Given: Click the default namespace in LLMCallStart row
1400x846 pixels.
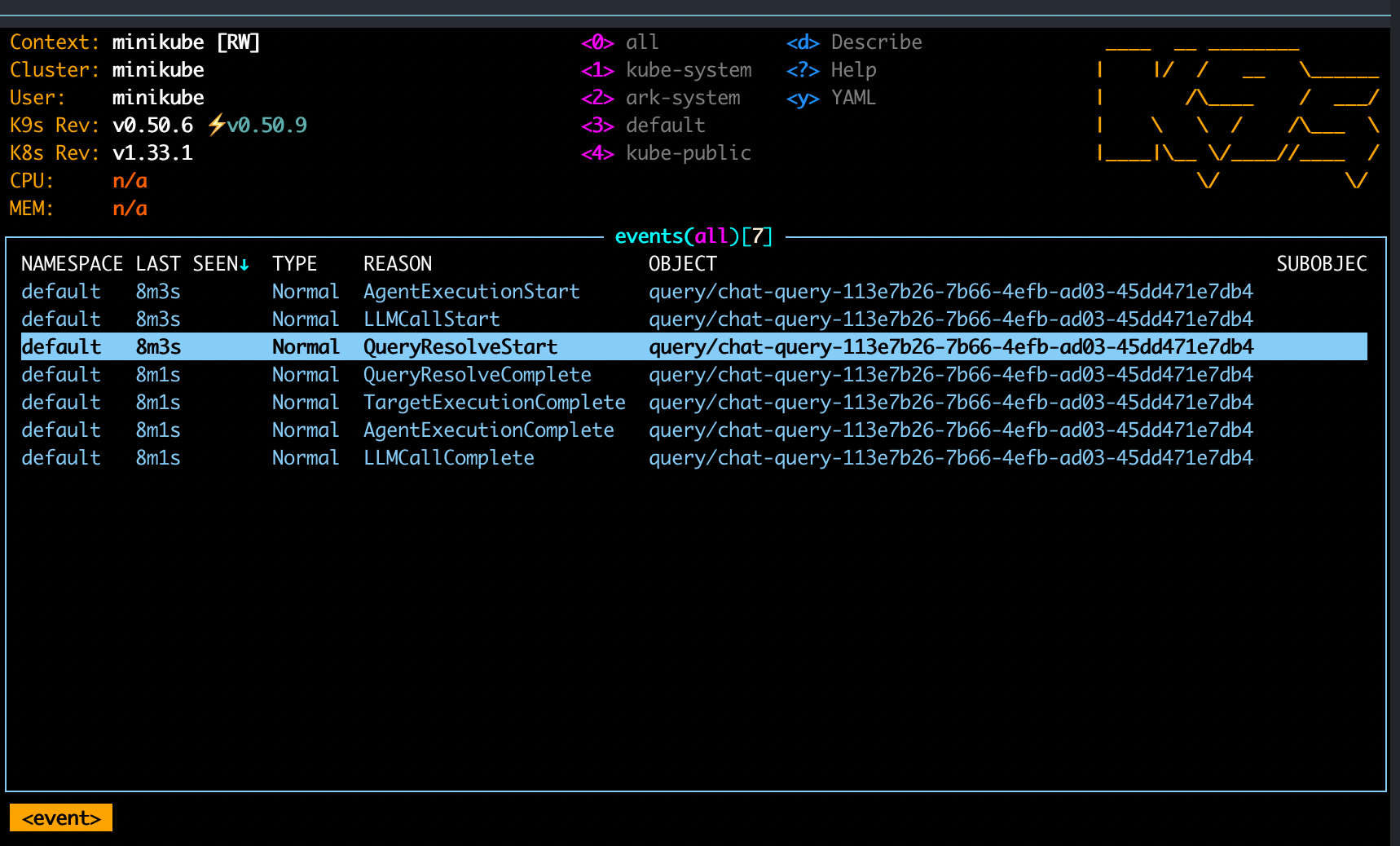Looking at the screenshot, I should click(61, 319).
